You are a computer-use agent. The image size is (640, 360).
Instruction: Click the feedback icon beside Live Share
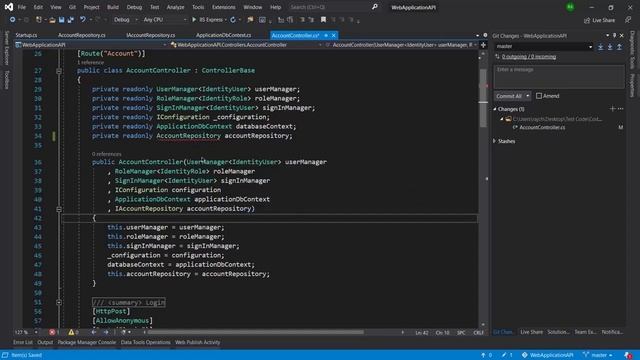pyautogui.click(x=628, y=20)
